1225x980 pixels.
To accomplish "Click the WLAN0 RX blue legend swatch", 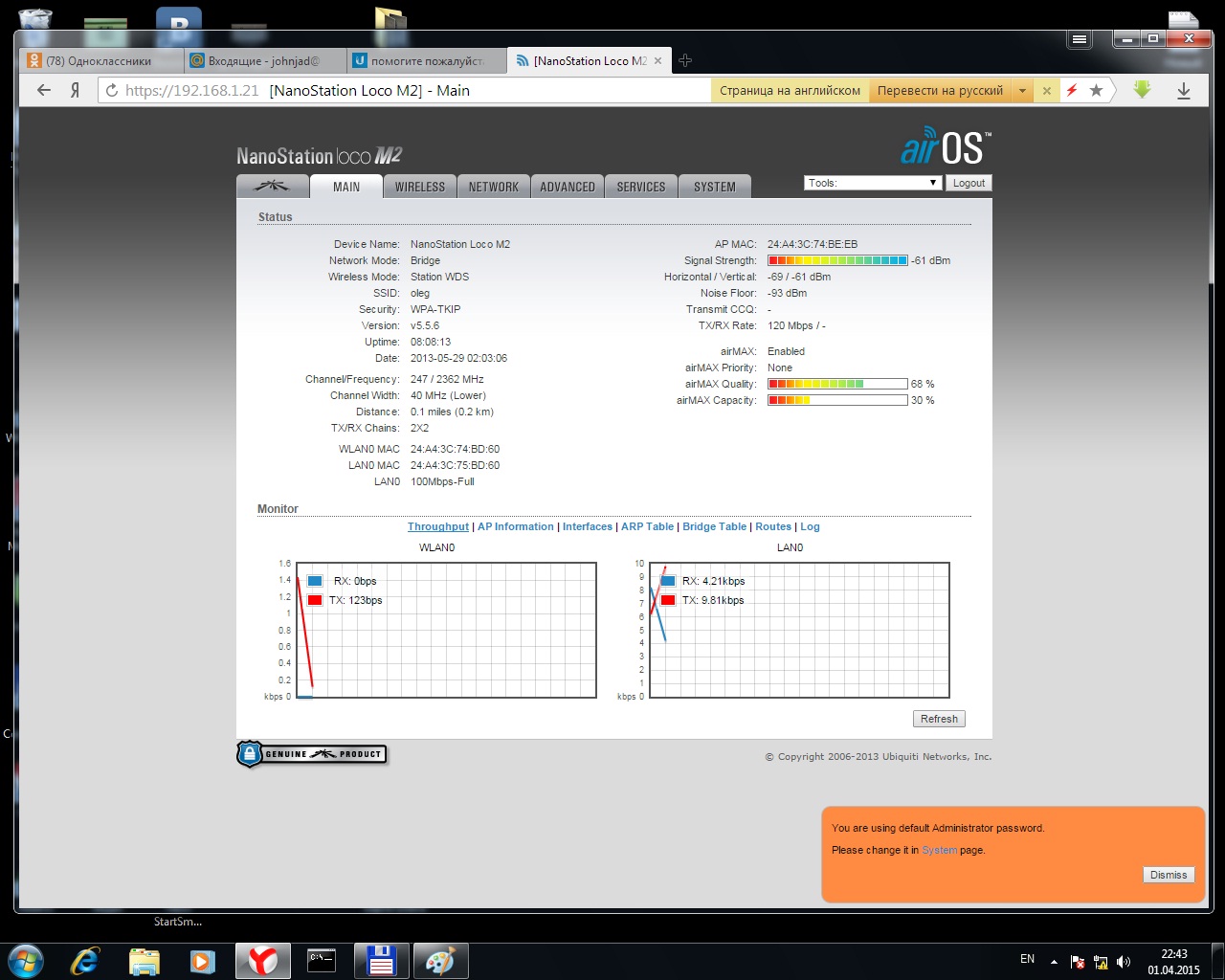I will pyautogui.click(x=315, y=581).
